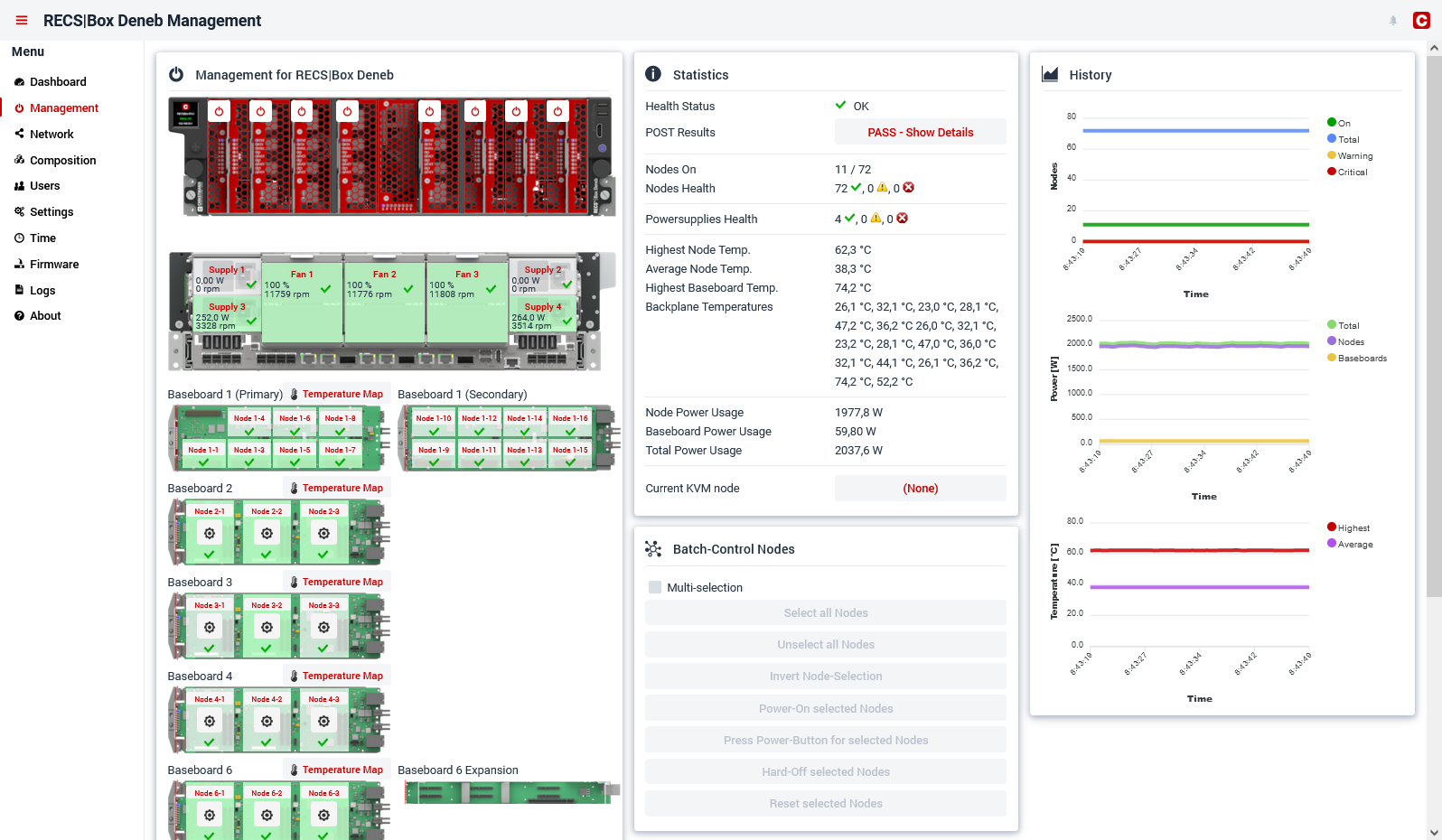Image resolution: width=1442 pixels, height=840 pixels.
Task: Click gear icon of Node 3-1
Action: tap(210, 627)
